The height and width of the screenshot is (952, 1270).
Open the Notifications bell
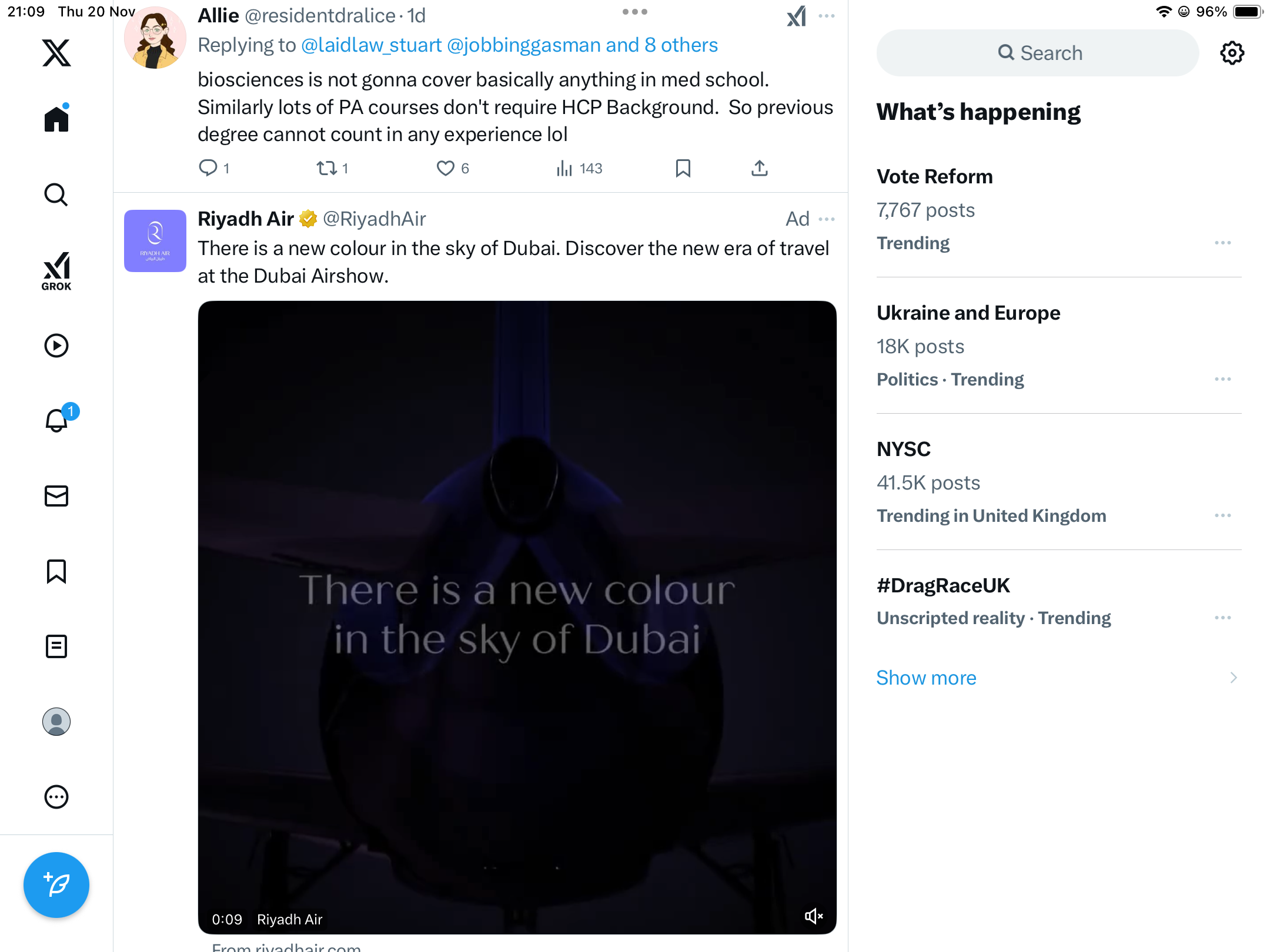pyautogui.click(x=56, y=421)
